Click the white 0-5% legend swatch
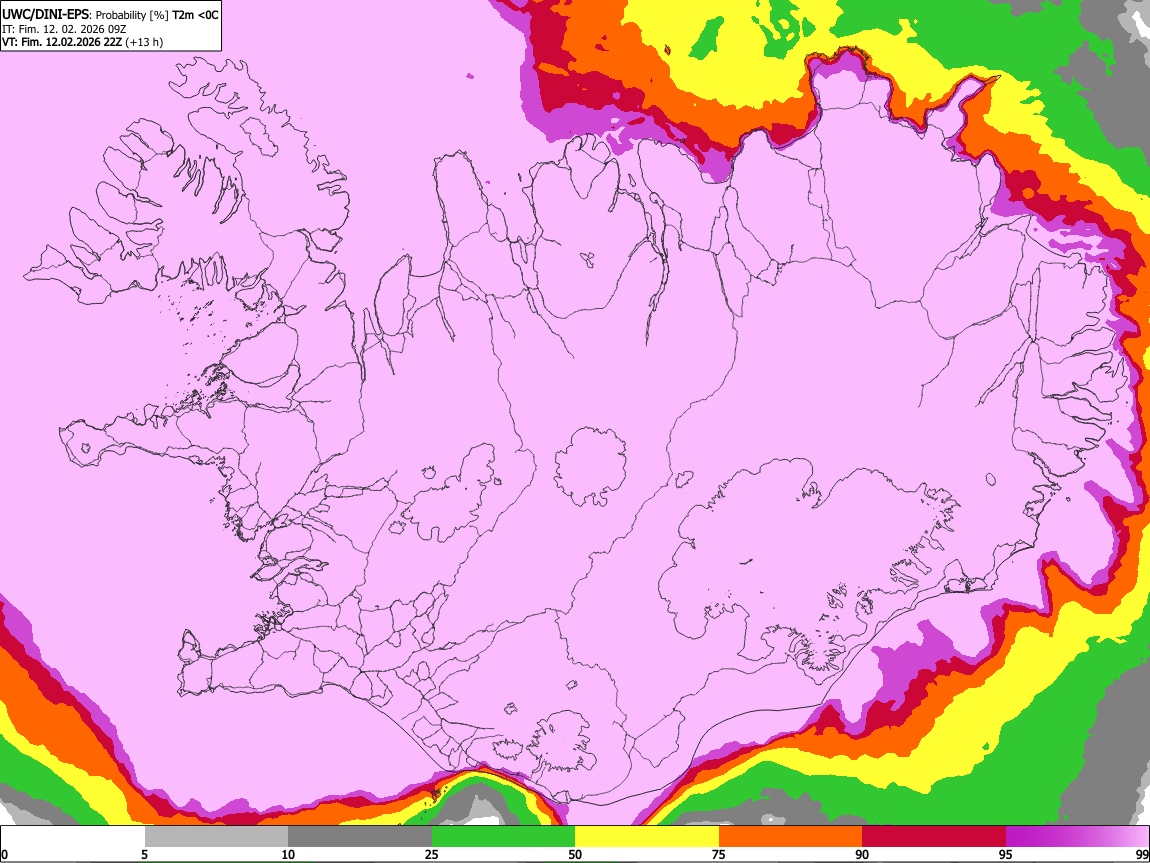Viewport: 1150px width, 863px height. point(73,837)
